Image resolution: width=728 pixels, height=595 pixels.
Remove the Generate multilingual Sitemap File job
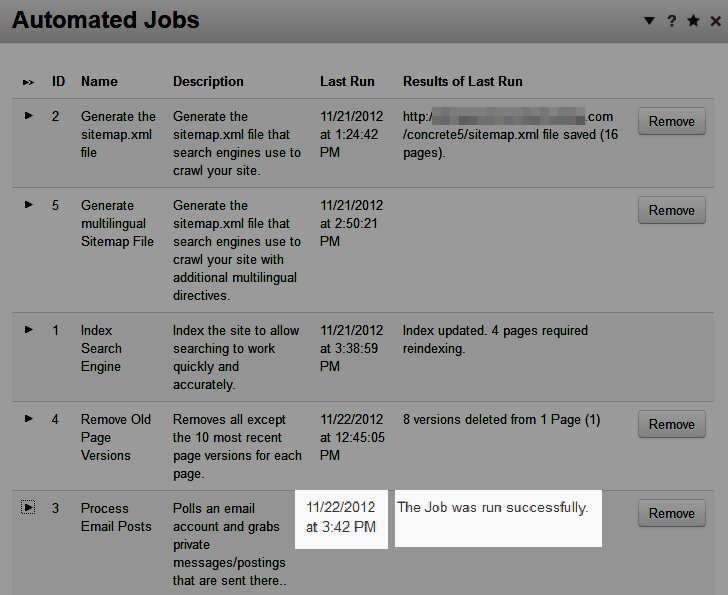point(671,210)
